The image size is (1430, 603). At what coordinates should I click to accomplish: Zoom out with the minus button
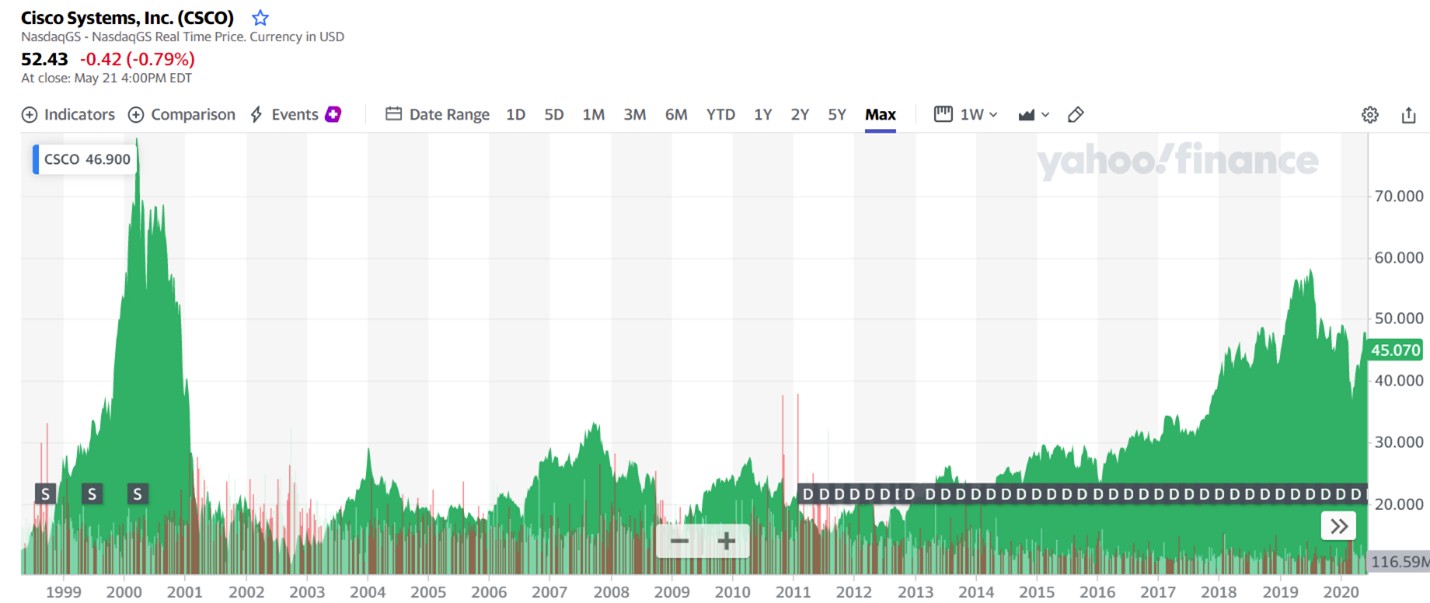(x=680, y=542)
